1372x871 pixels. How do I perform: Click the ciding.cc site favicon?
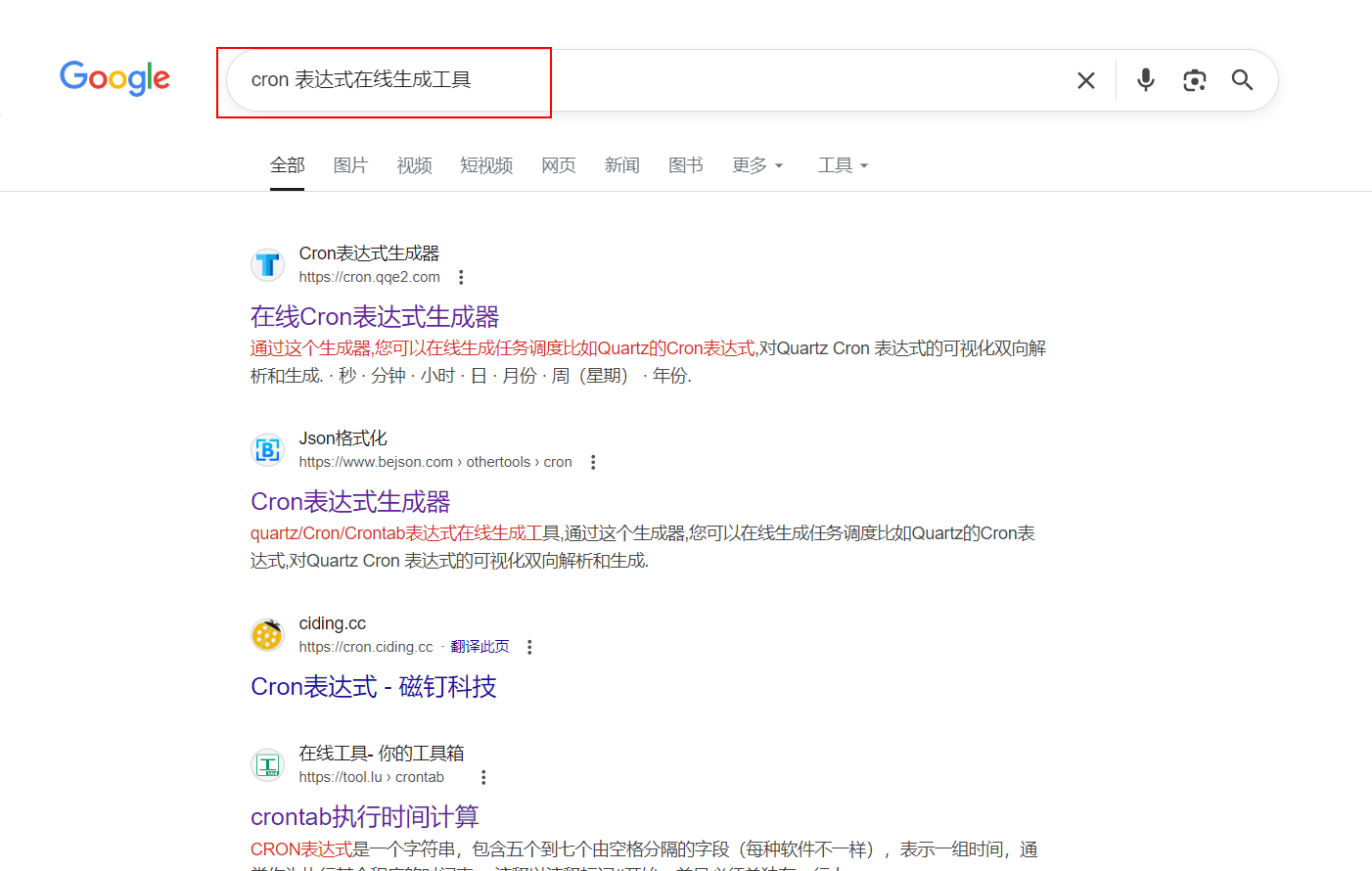pos(267,634)
